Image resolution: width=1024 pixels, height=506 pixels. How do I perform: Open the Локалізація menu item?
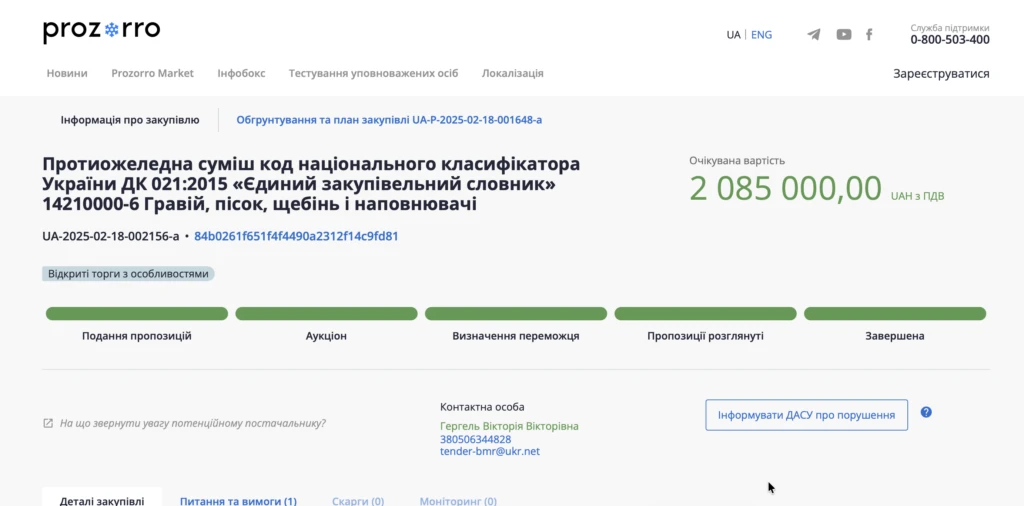pos(512,73)
